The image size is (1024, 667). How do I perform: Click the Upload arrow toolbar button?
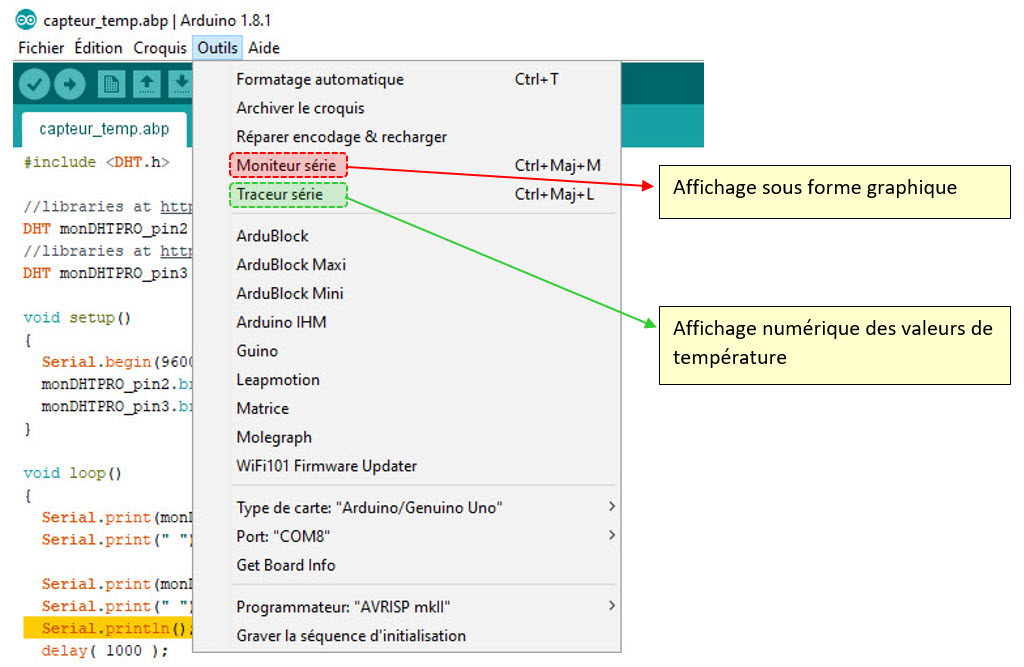coord(69,85)
